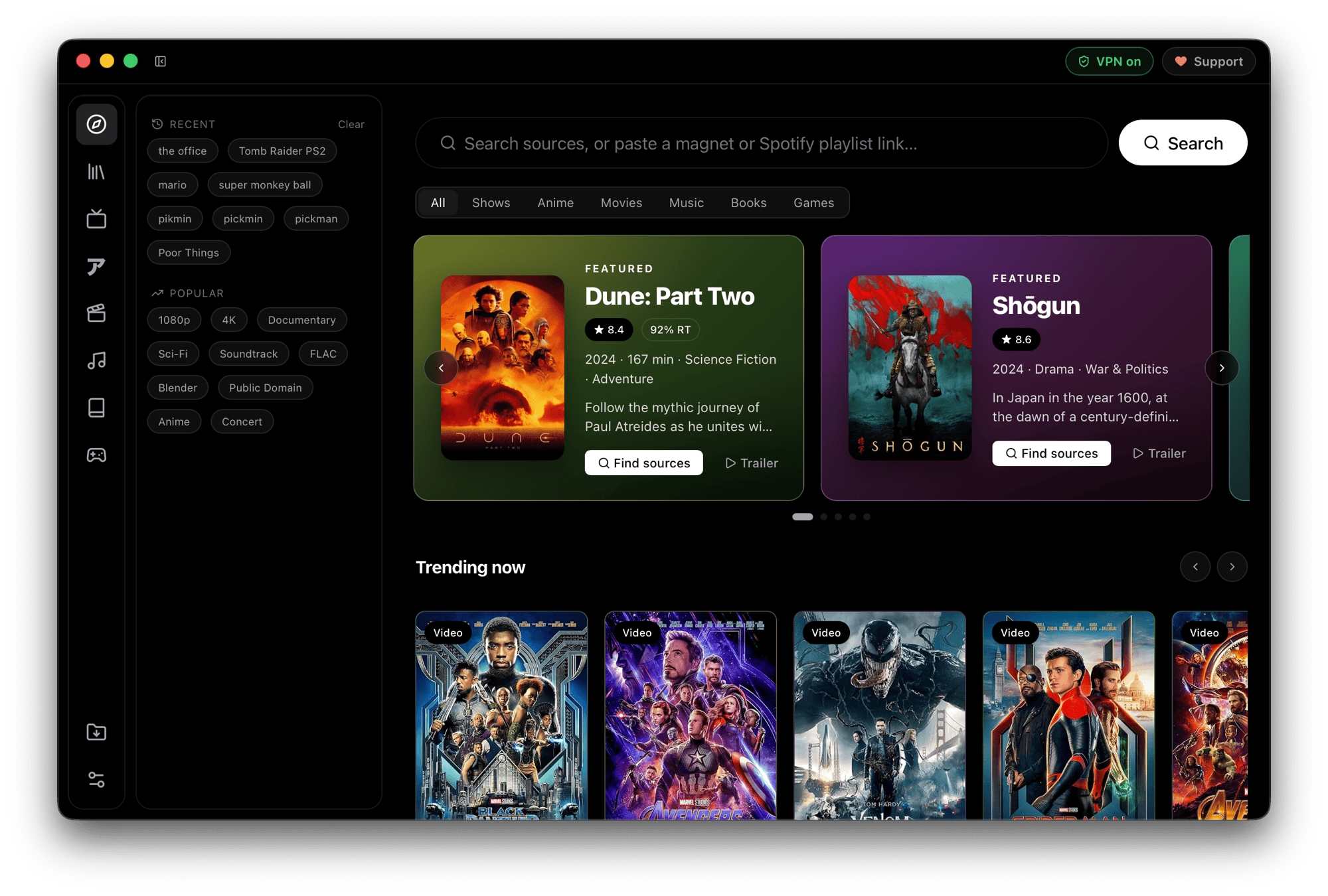Click the 'mario' recent chip

tap(172, 185)
